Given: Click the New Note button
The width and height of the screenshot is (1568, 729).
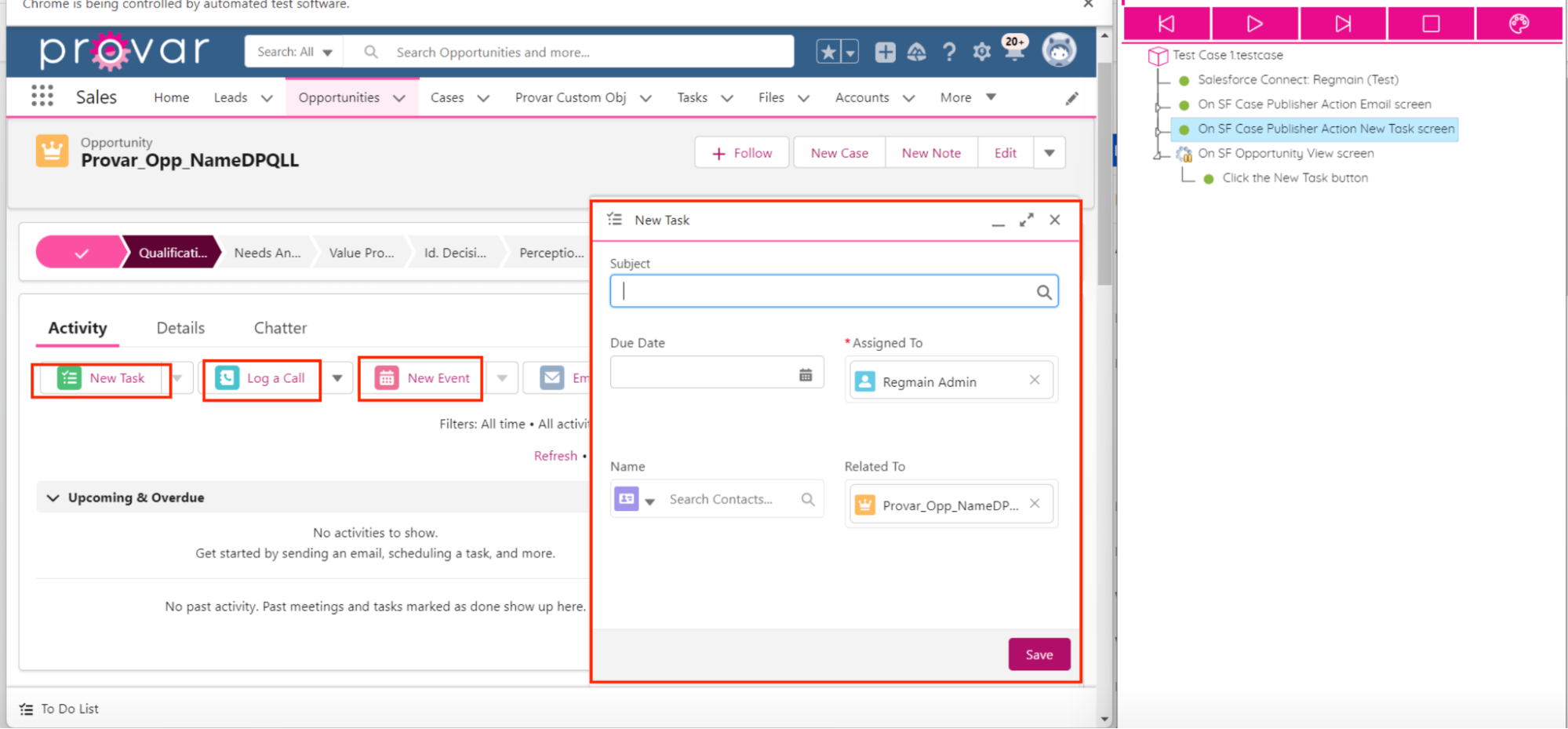Looking at the screenshot, I should pos(931,152).
